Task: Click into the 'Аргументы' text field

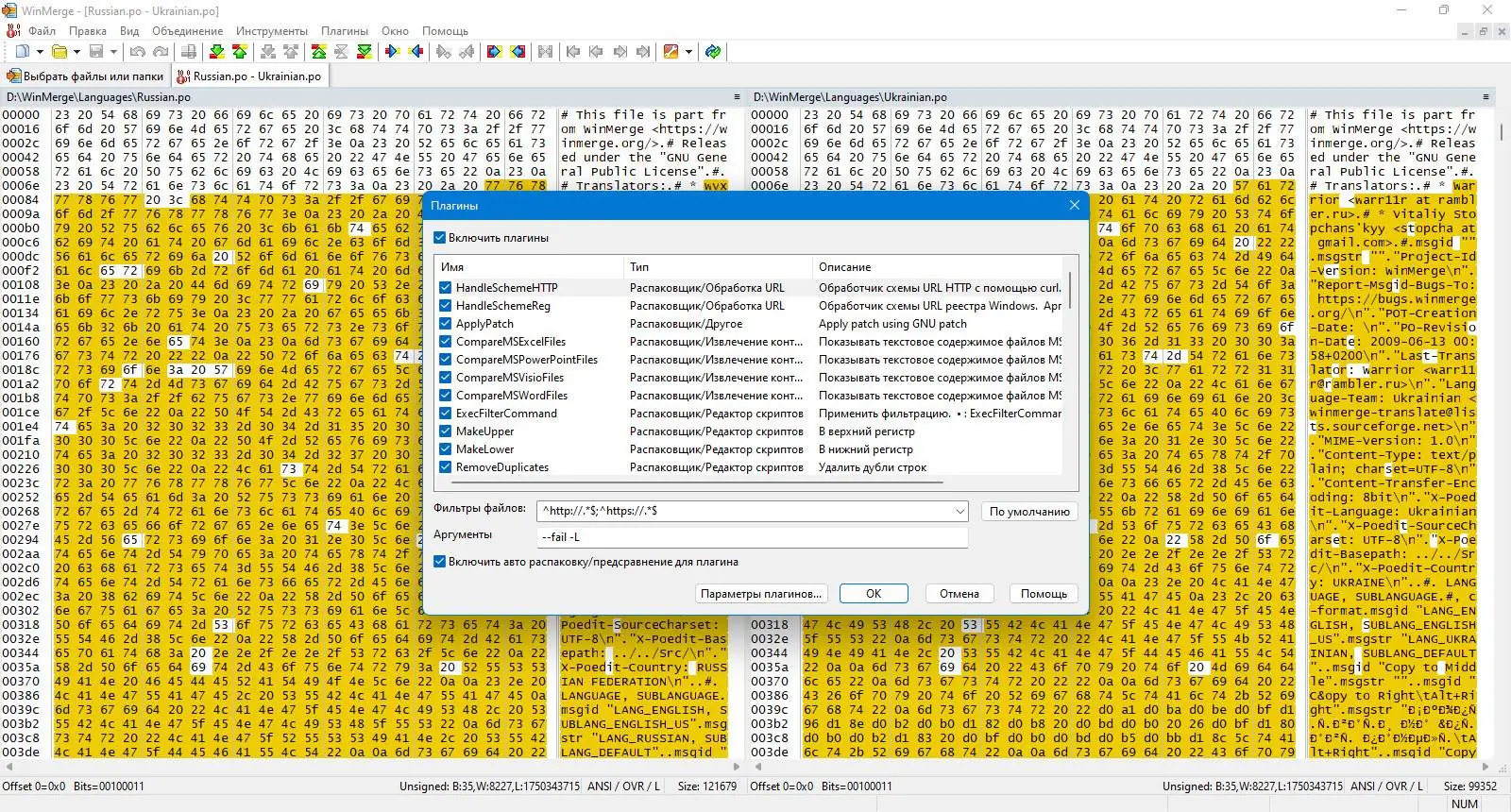Action: pos(752,537)
